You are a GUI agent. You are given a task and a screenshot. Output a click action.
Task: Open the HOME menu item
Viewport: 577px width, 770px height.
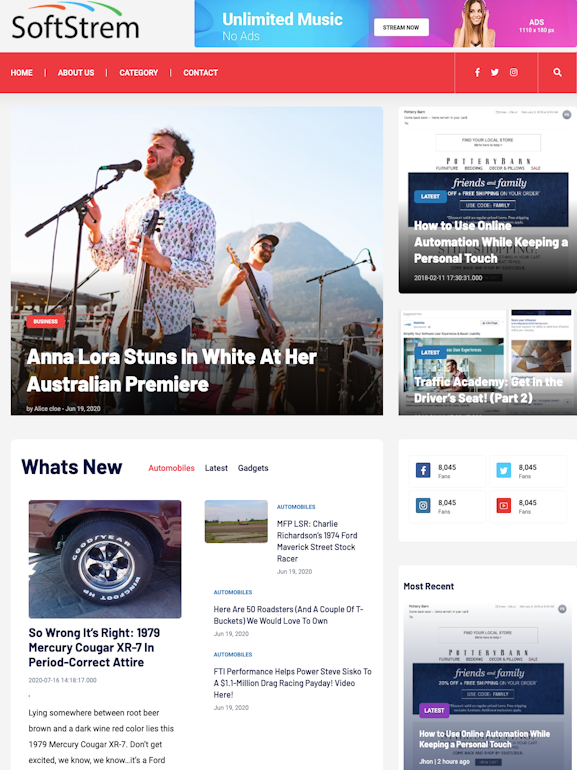[22, 73]
